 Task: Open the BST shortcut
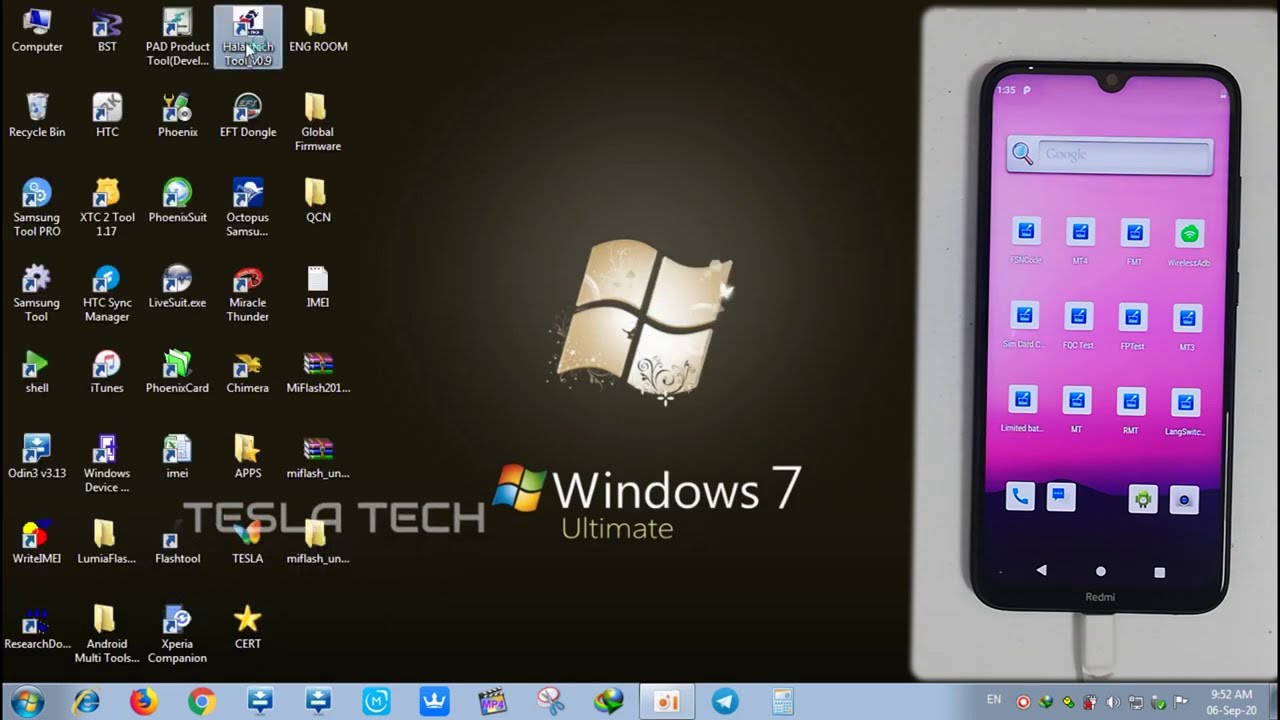pos(107,31)
